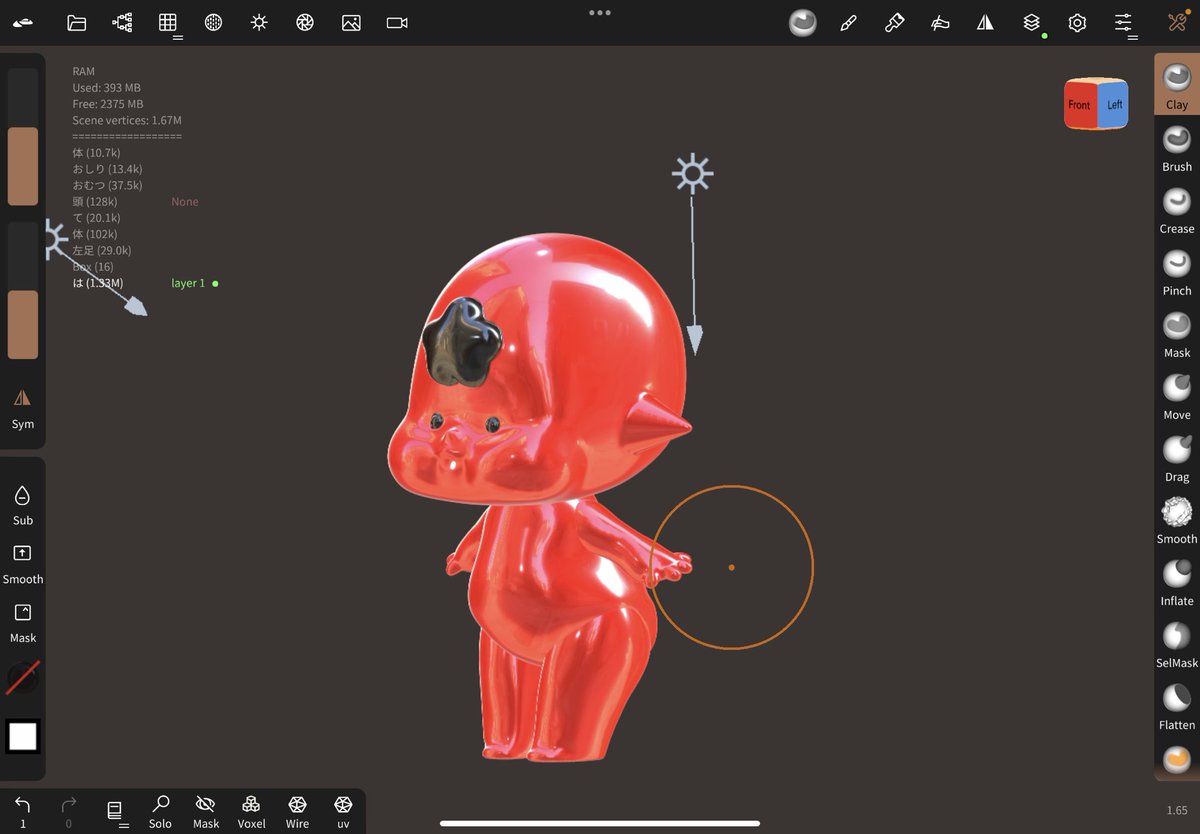Select object 頭 (128k)
The image size is (1200, 834).
click(x=96, y=202)
